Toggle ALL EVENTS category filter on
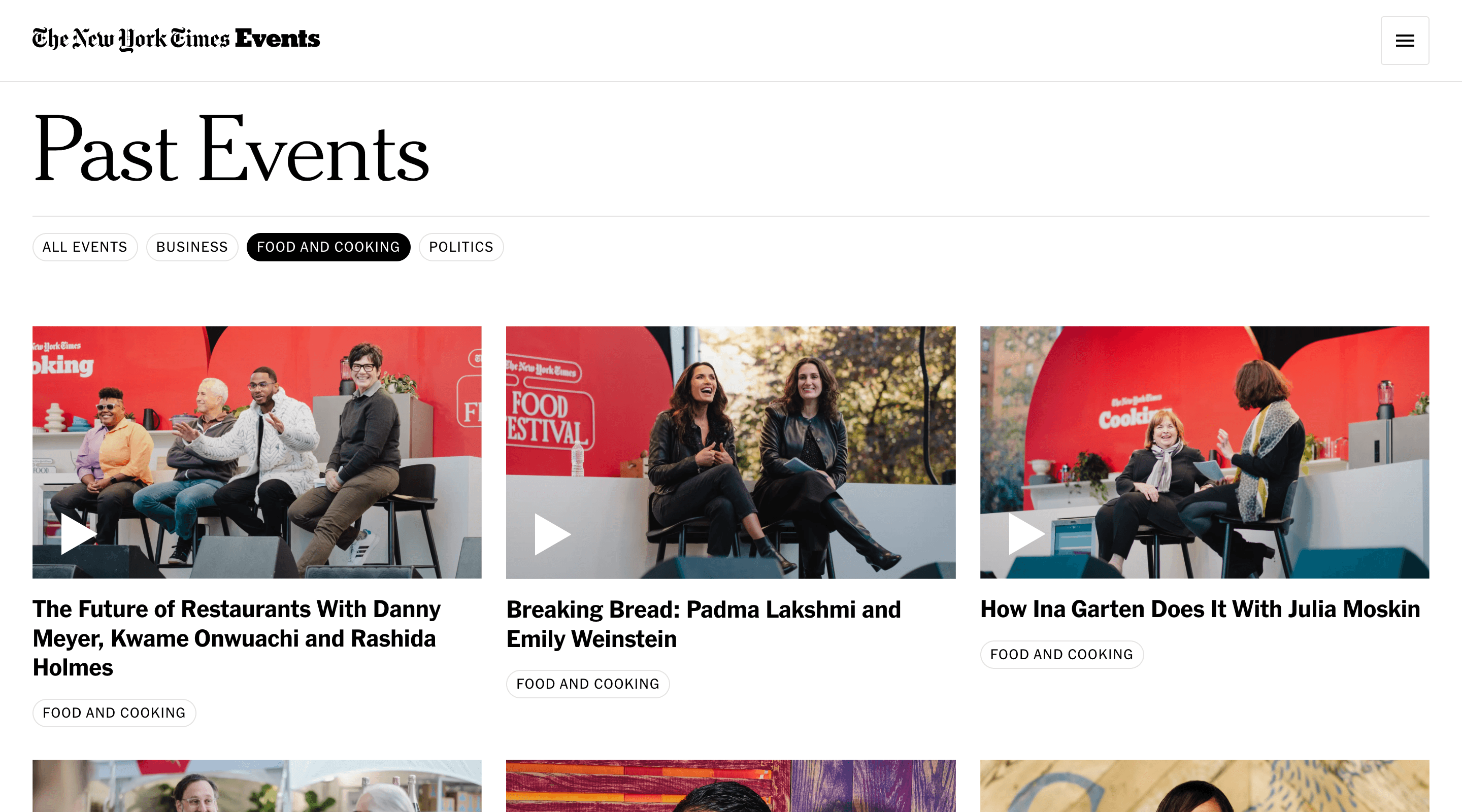Screen dimensions: 1462x812 pos(85,247)
